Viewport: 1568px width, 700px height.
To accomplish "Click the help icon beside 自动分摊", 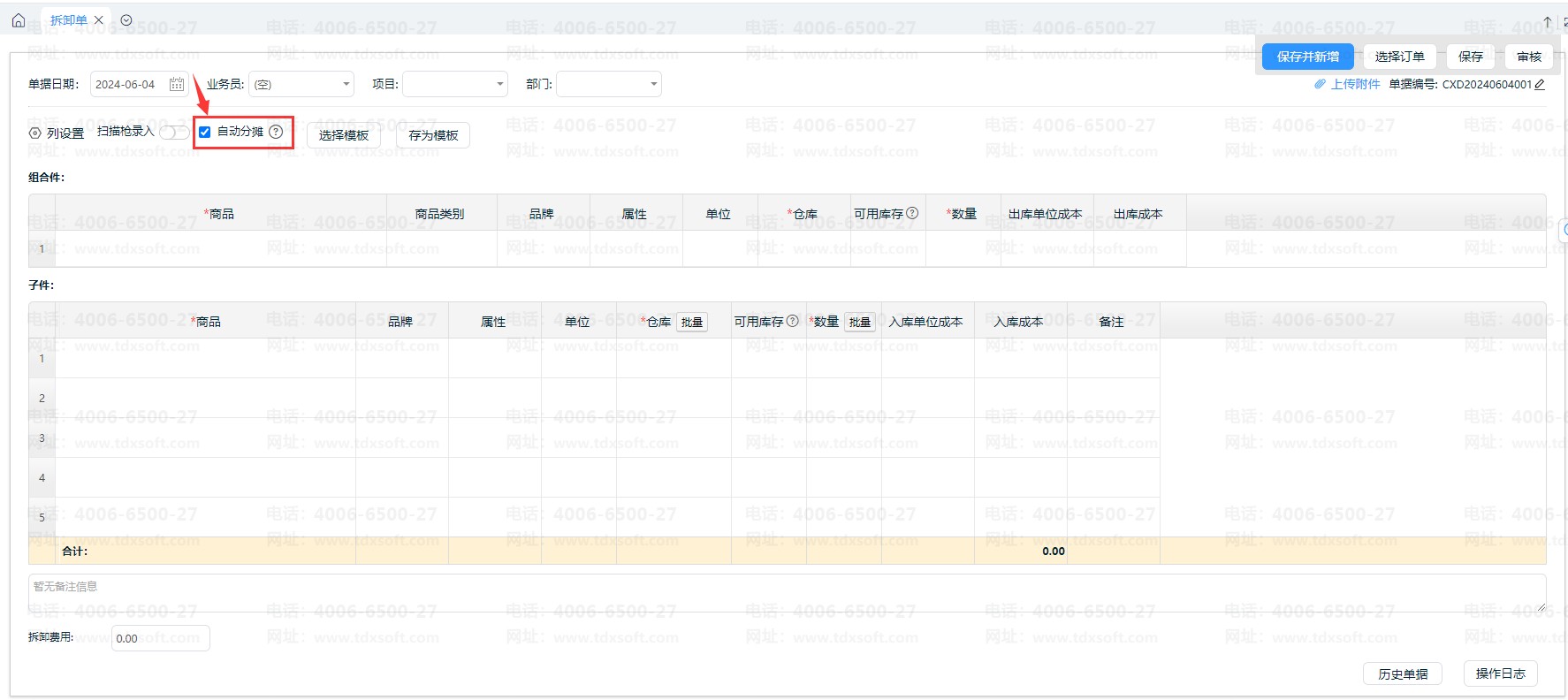I will pyautogui.click(x=276, y=132).
